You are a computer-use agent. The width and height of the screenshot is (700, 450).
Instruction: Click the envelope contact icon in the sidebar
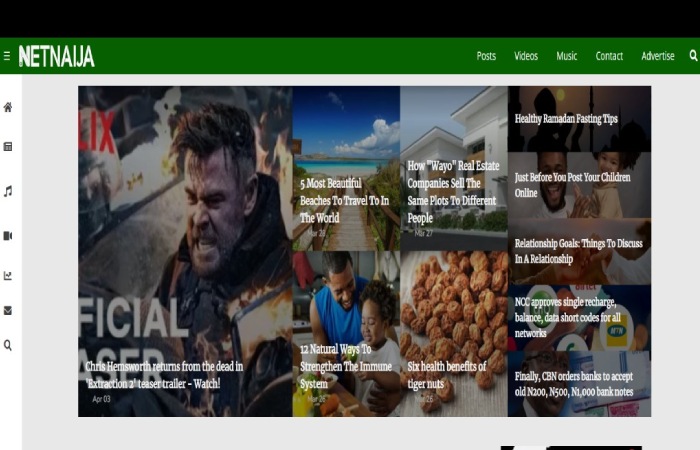[x=8, y=311]
